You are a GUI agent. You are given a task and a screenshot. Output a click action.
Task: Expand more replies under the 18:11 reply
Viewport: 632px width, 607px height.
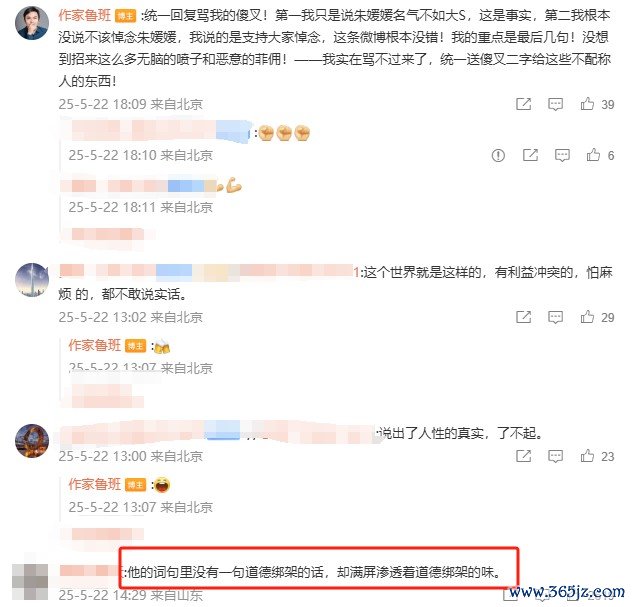click(x=108, y=234)
